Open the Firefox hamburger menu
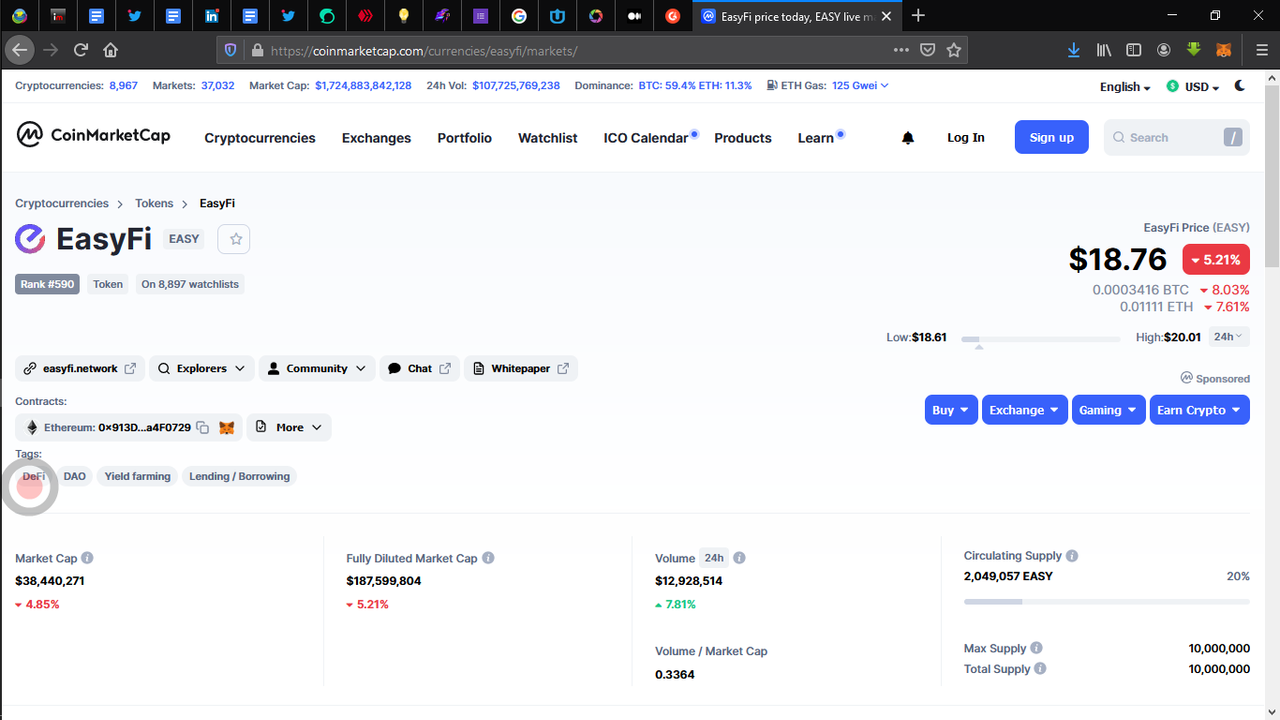This screenshot has height=720, width=1280. 1262,50
